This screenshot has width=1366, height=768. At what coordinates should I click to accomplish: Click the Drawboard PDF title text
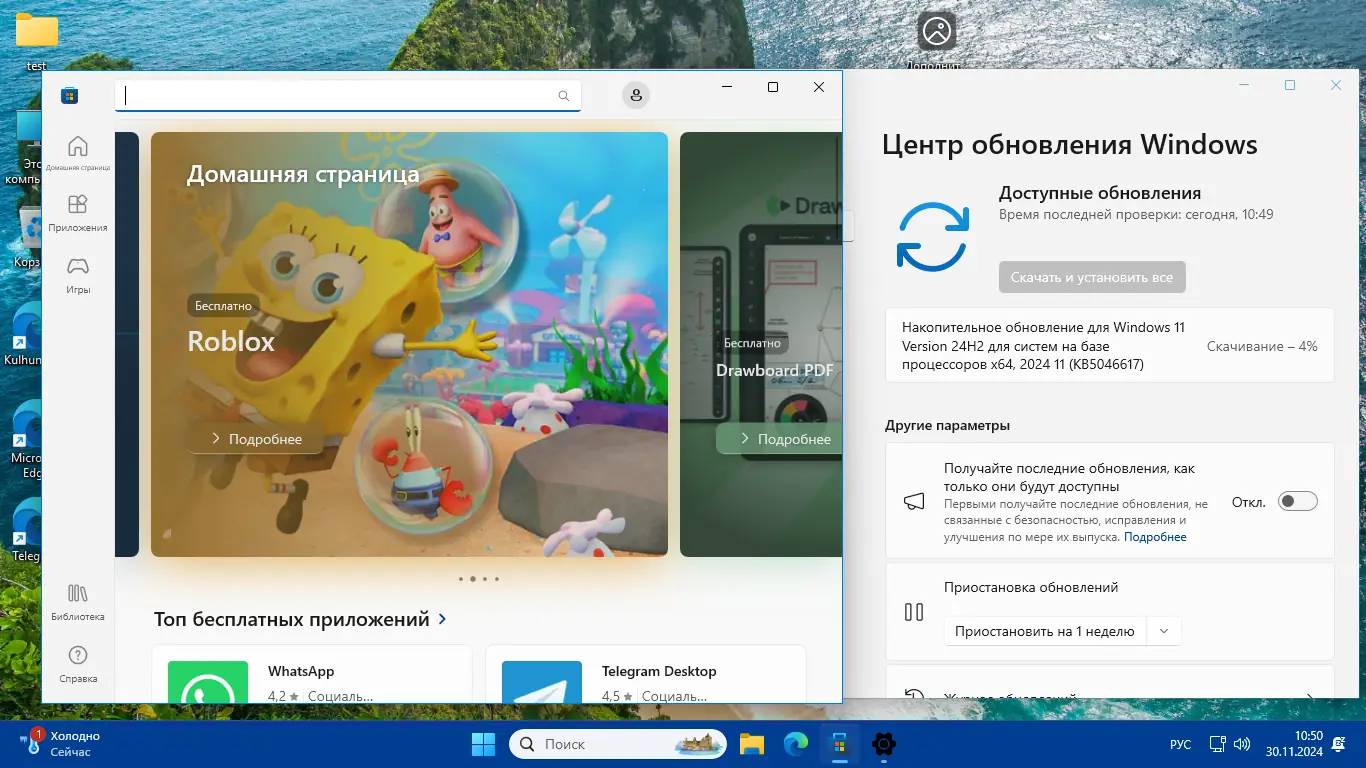coord(775,371)
